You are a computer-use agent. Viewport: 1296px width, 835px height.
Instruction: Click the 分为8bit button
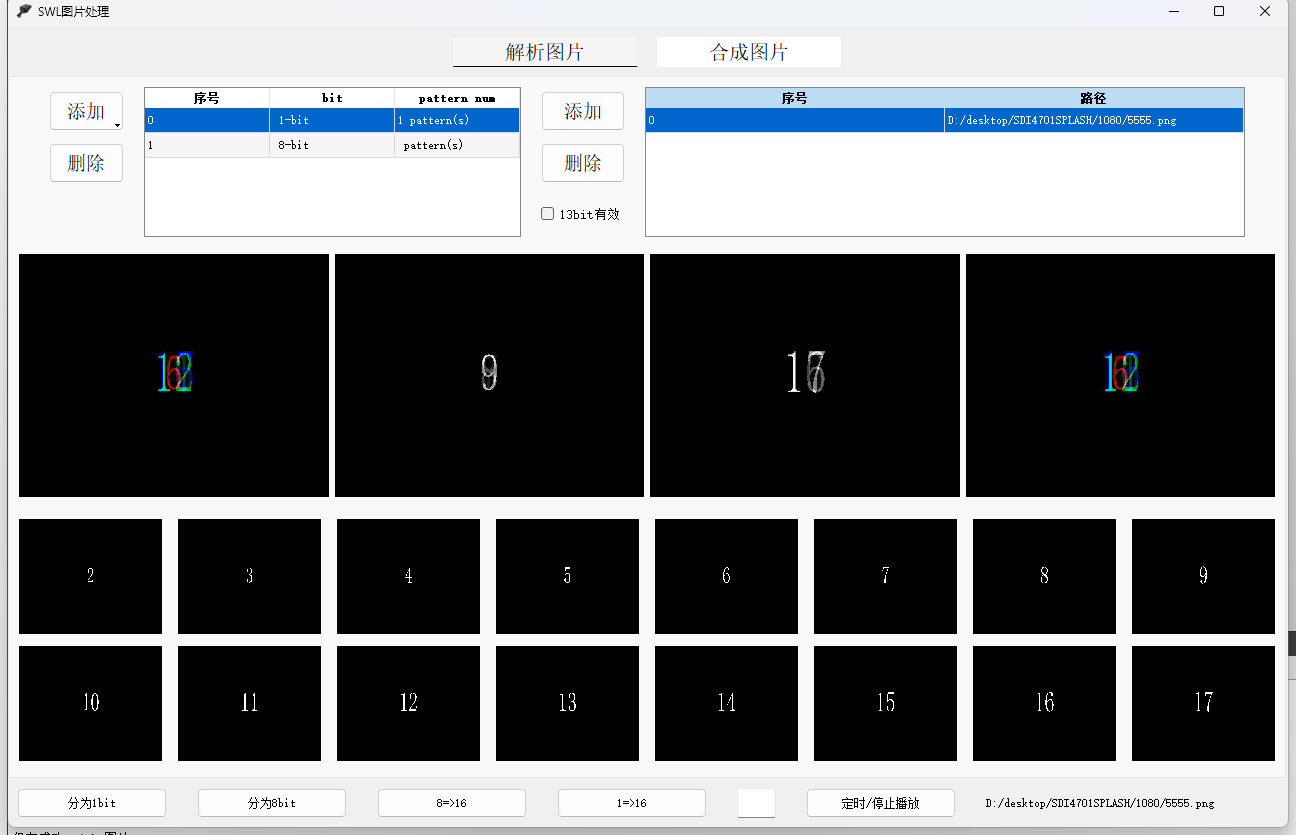(272, 803)
